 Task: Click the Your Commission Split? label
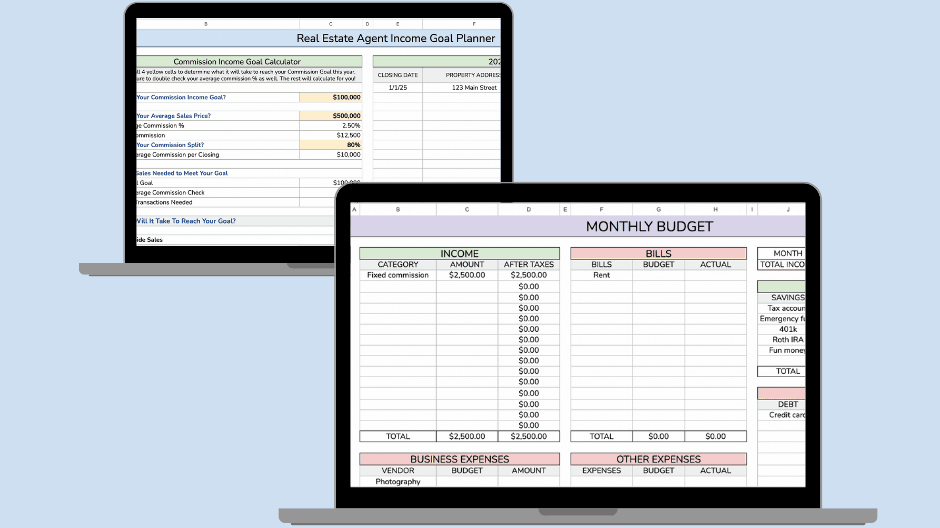(x=170, y=145)
